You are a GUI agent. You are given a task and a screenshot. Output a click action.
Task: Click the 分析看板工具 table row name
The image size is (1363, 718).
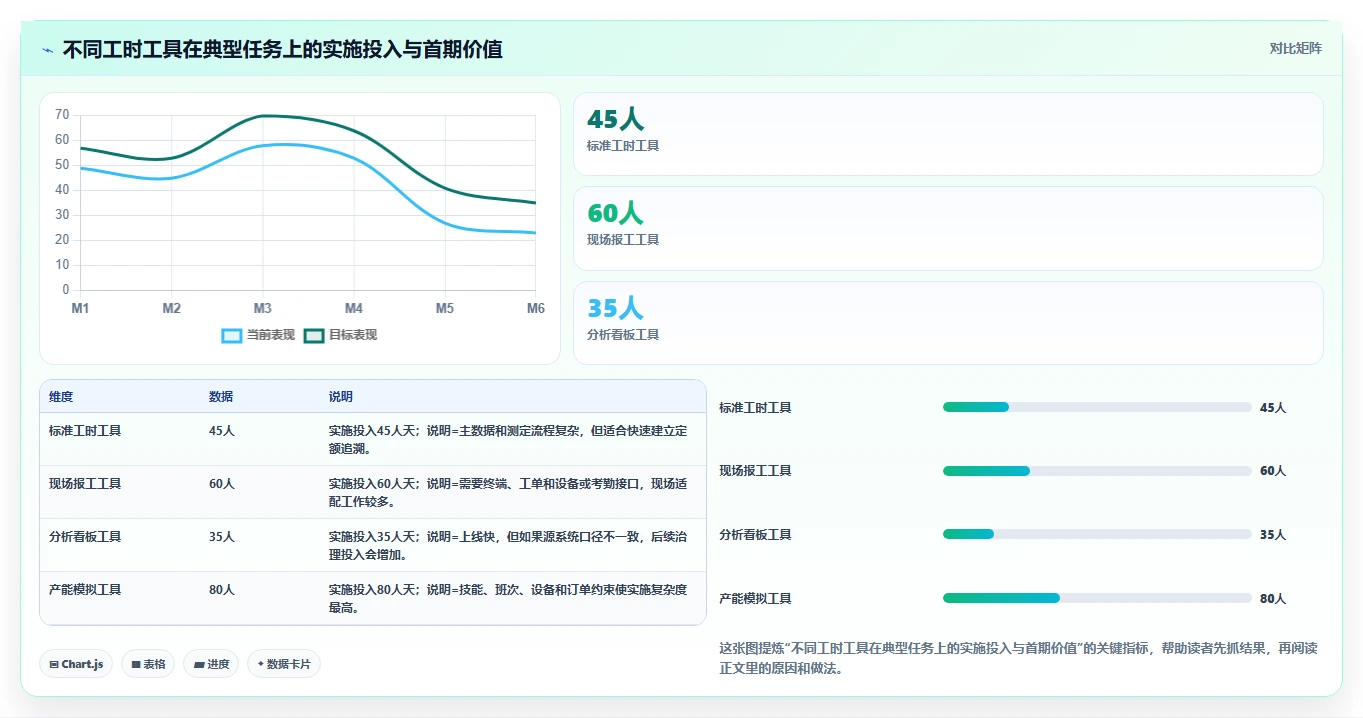tap(85, 537)
